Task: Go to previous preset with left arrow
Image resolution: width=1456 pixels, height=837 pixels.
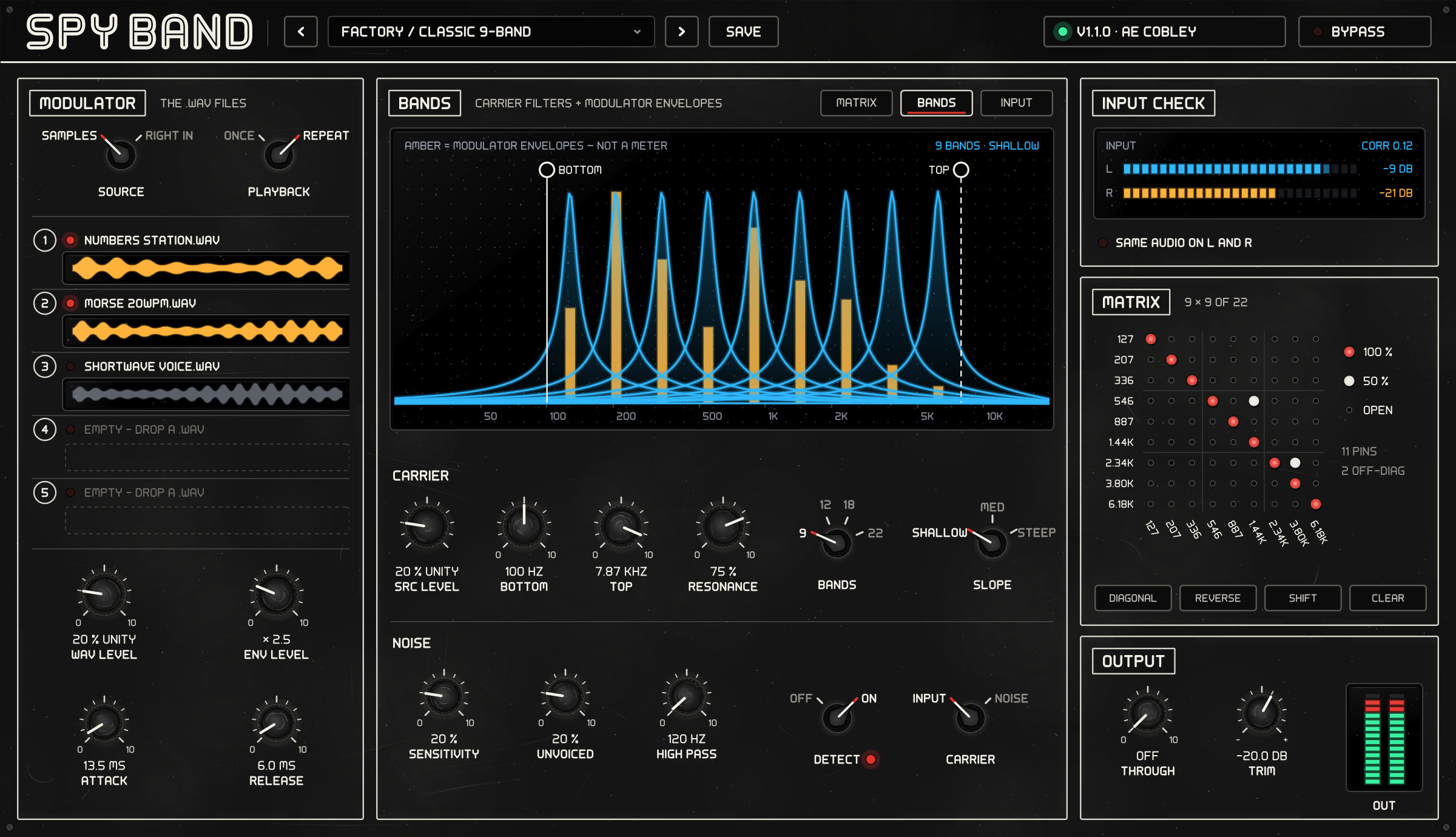Action: pos(301,32)
